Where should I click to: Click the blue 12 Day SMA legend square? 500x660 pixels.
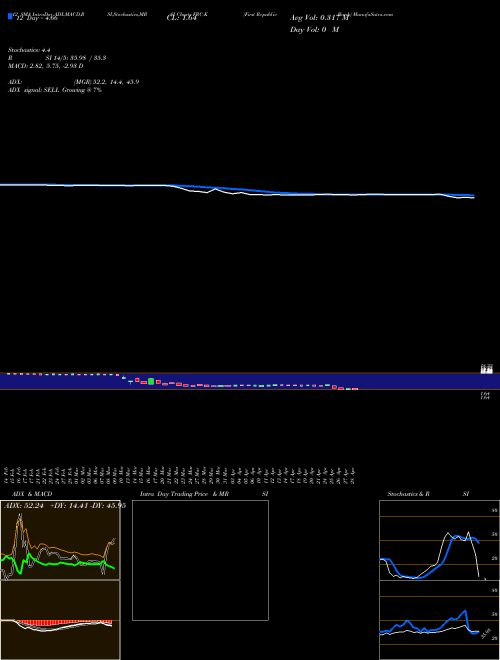[x=10, y=16]
